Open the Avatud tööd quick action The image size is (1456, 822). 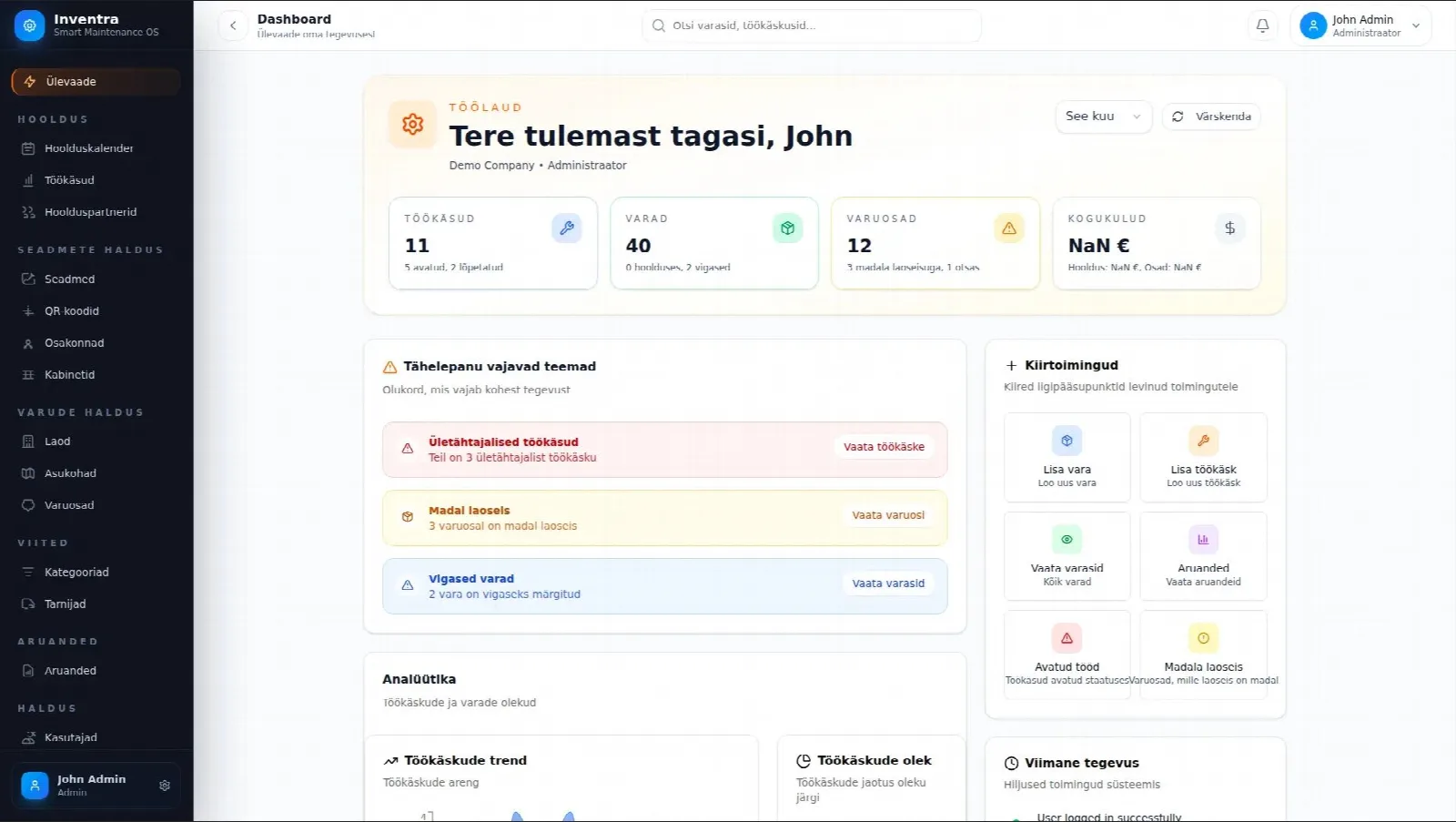1067,655
